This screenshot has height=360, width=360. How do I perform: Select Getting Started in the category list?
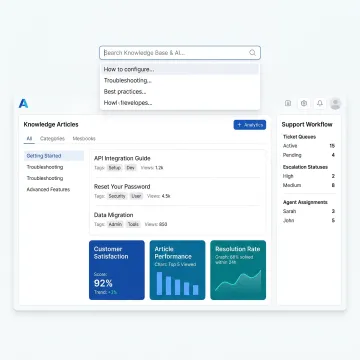click(54, 156)
